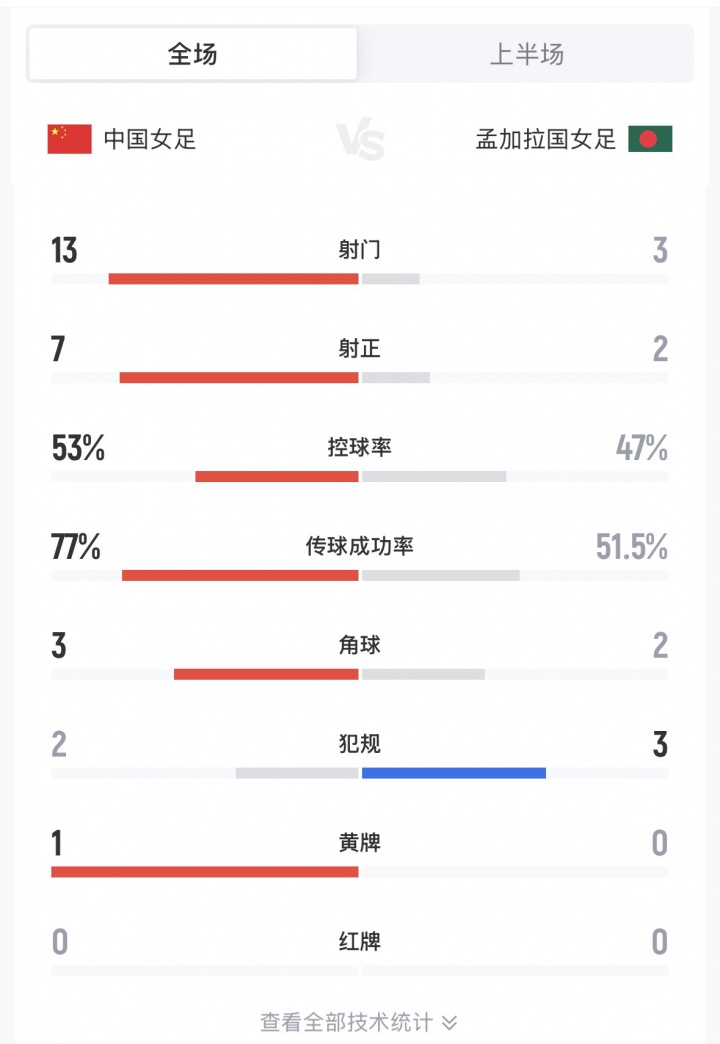
Task: Click the 黄牌 (yellow card) stat label
Action: point(358,842)
